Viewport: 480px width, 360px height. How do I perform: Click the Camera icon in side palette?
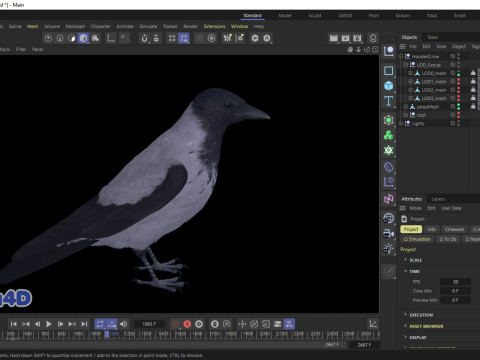[389, 233]
